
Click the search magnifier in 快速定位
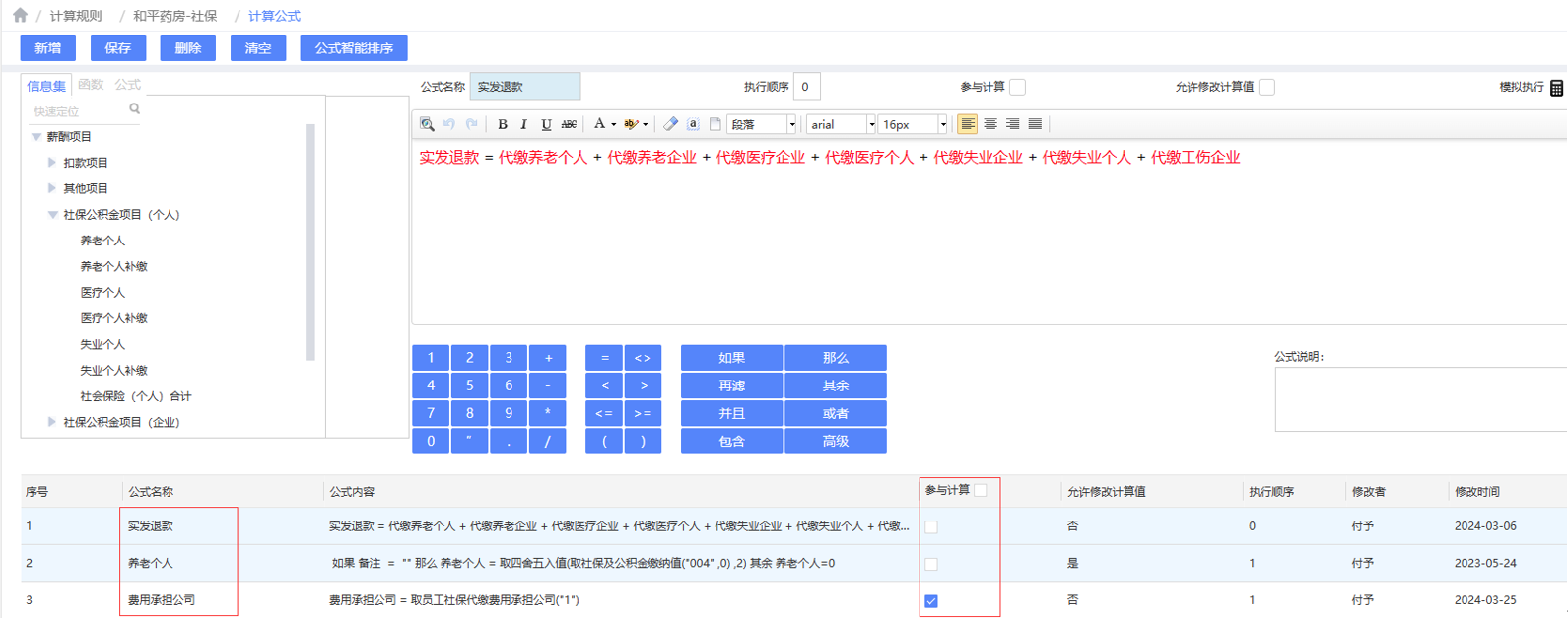click(x=135, y=109)
